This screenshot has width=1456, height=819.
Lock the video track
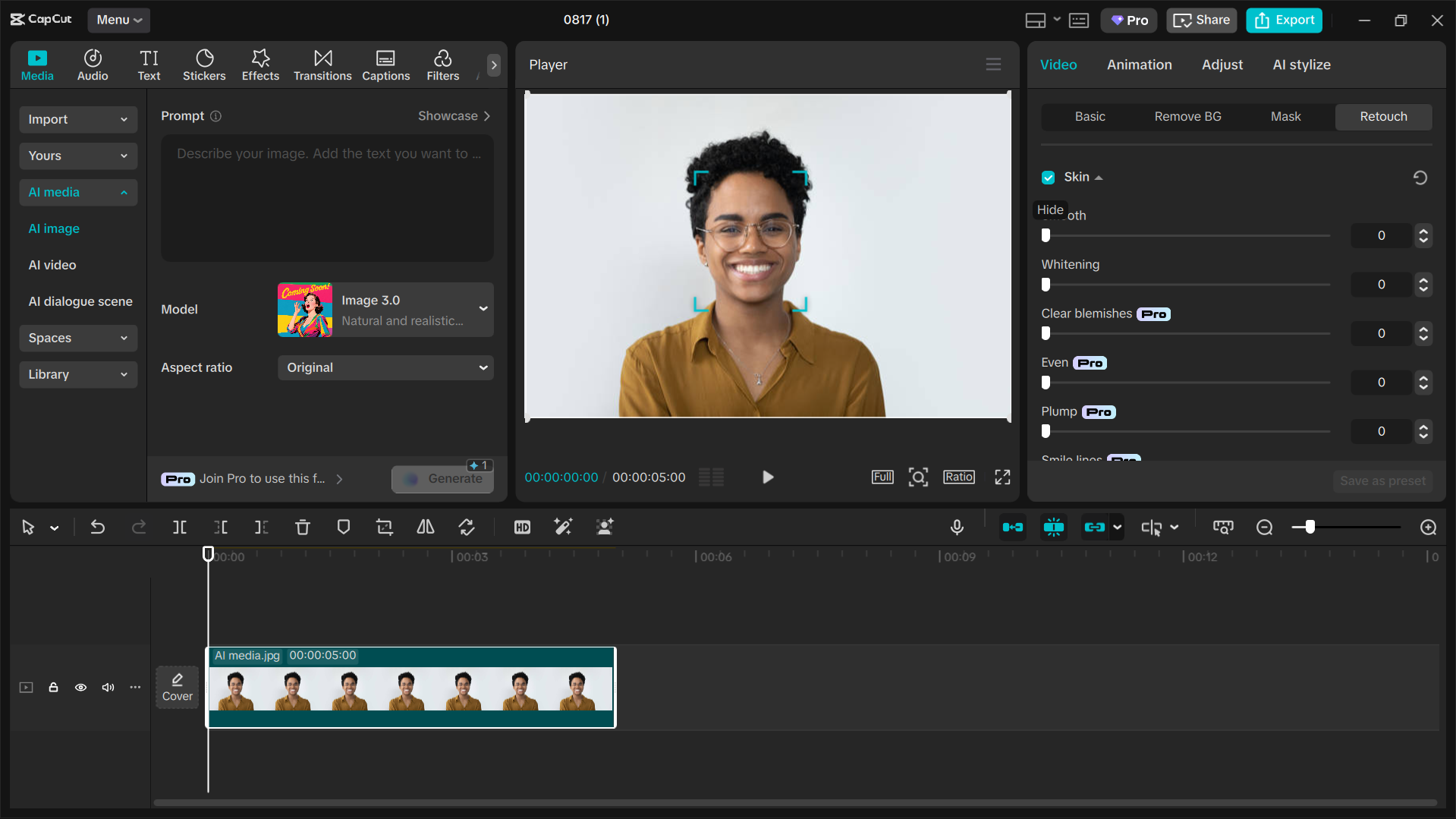53,688
